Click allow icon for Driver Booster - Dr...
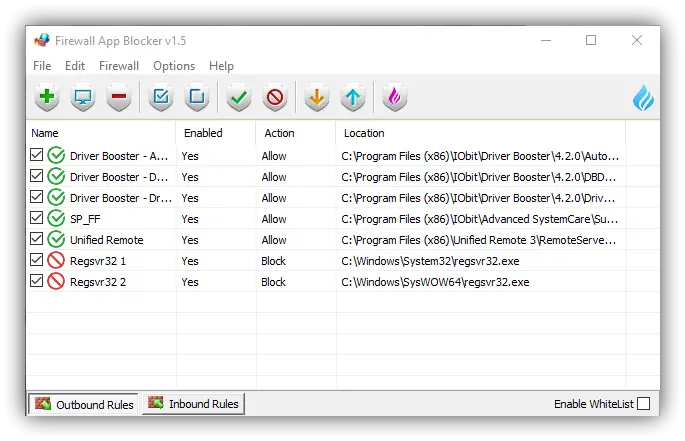Viewport: 685px width, 441px height. [56, 197]
